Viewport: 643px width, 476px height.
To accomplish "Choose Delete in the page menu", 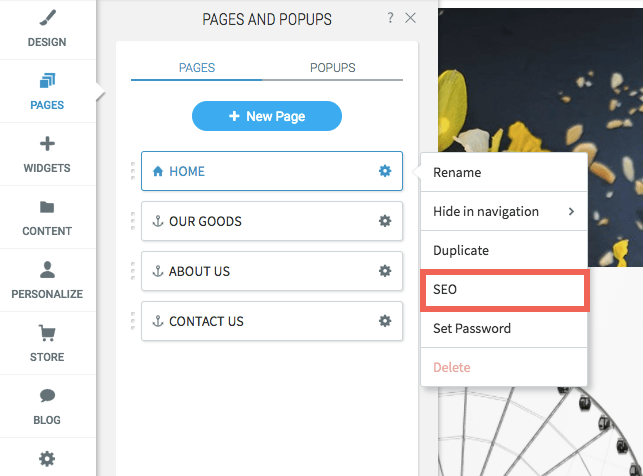I will point(504,367).
